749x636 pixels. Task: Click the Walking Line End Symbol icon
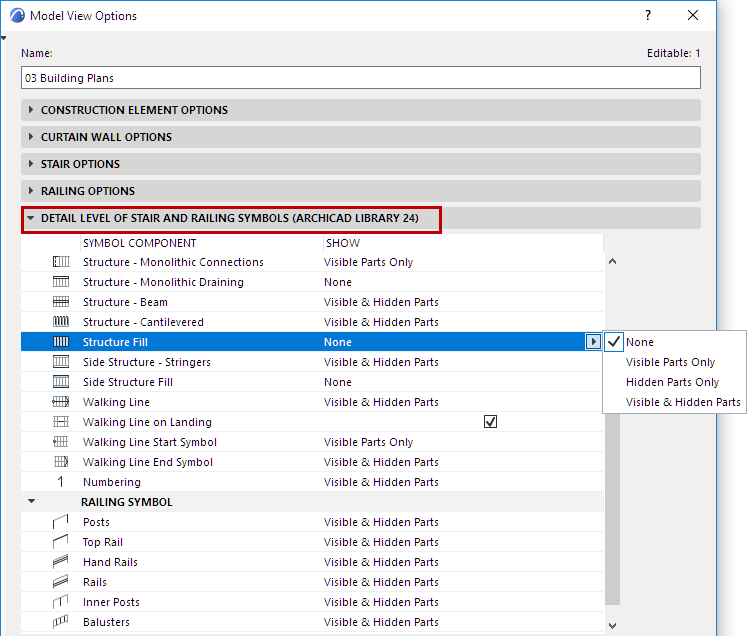(61, 462)
